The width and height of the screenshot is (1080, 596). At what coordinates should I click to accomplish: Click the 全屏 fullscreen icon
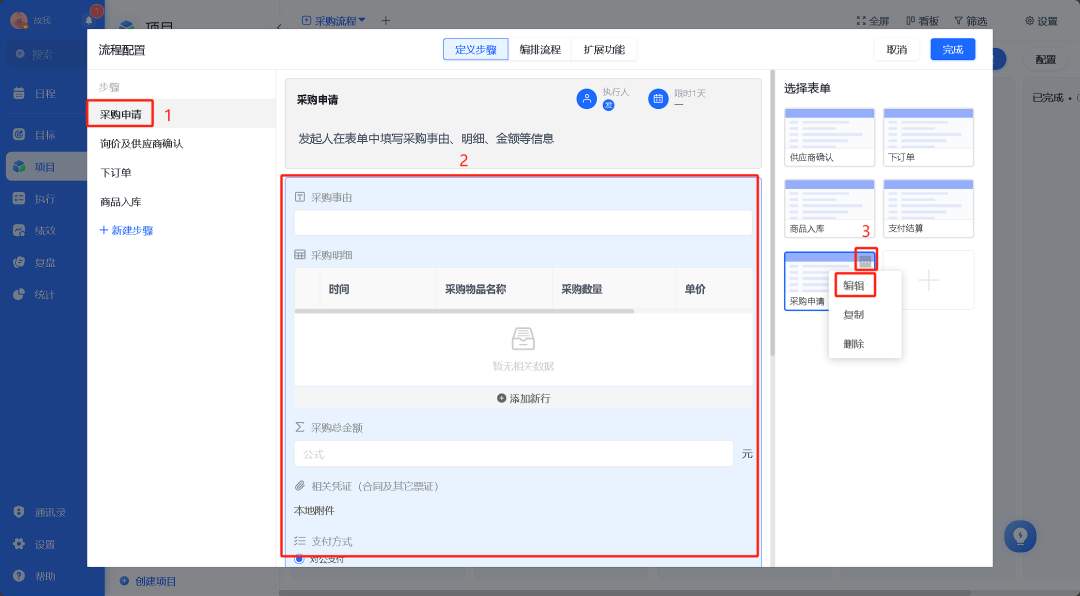click(862, 18)
